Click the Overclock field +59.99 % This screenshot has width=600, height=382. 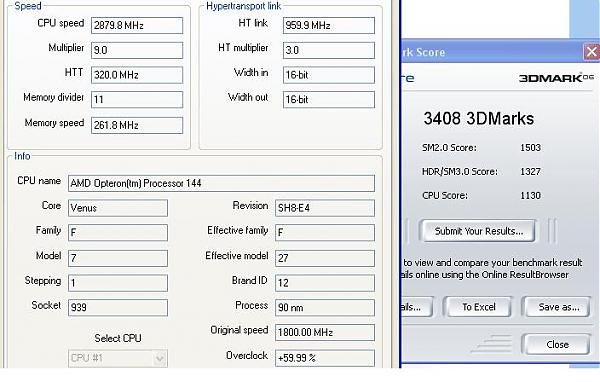click(x=325, y=358)
